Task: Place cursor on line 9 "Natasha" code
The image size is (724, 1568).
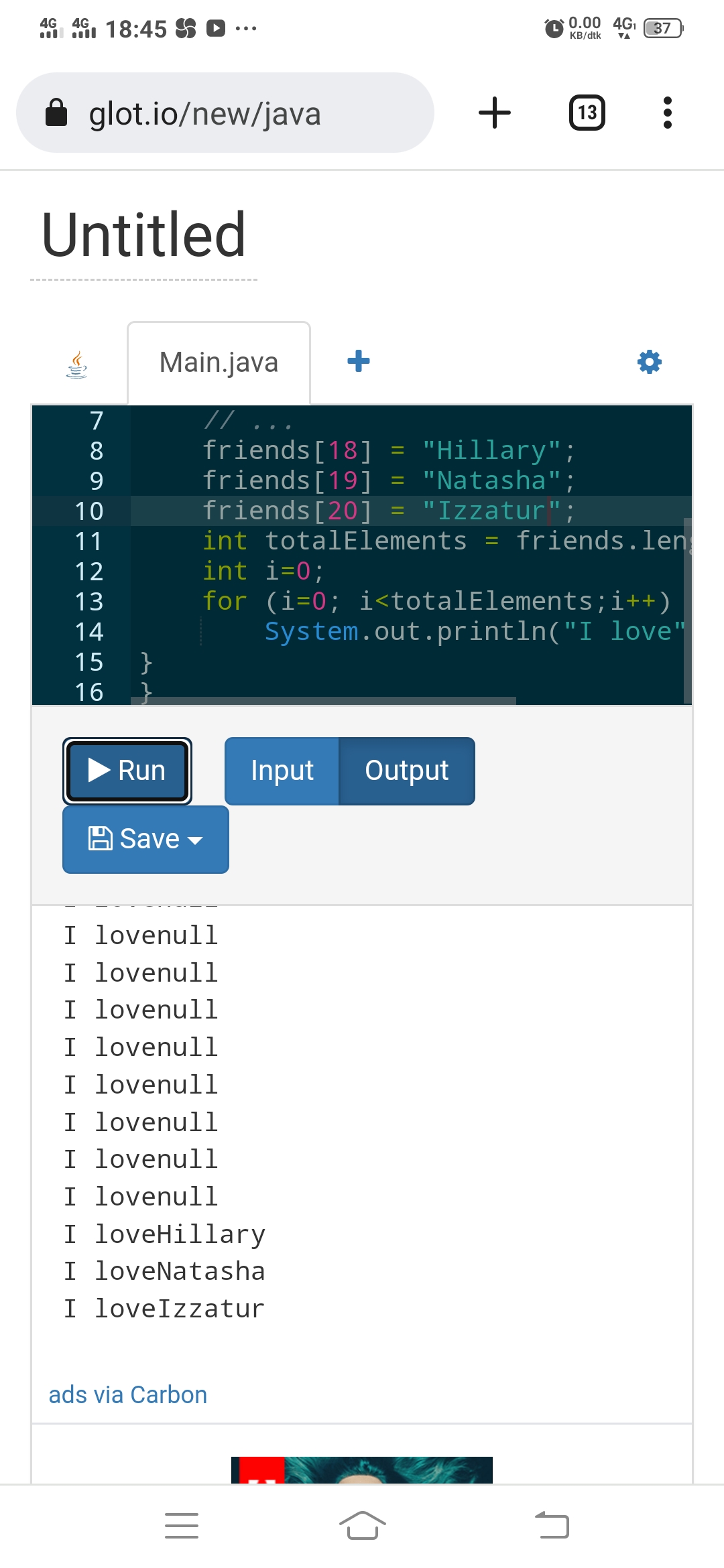Action: [x=389, y=480]
